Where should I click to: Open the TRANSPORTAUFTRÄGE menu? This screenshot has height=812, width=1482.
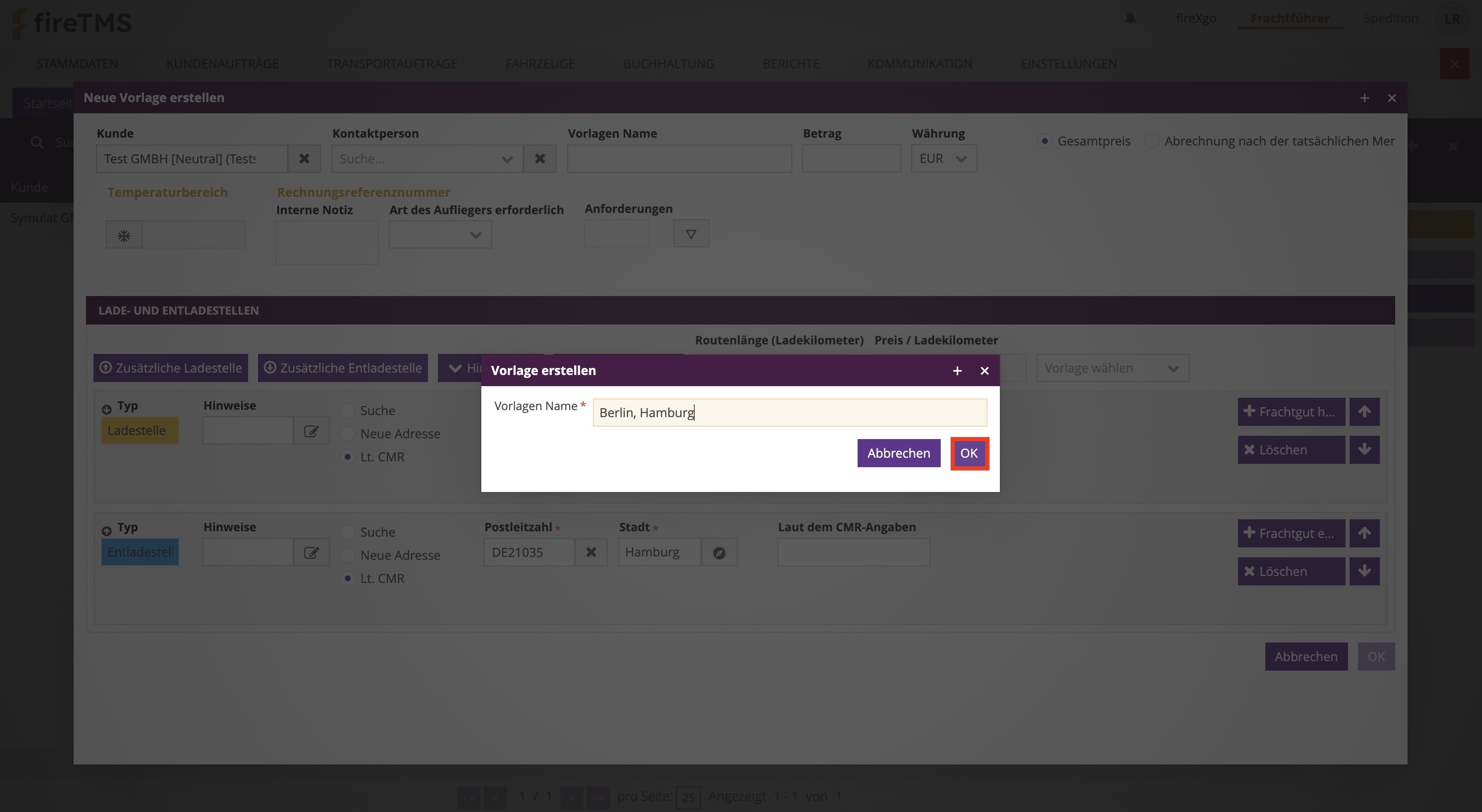pyautogui.click(x=392, y=64)
